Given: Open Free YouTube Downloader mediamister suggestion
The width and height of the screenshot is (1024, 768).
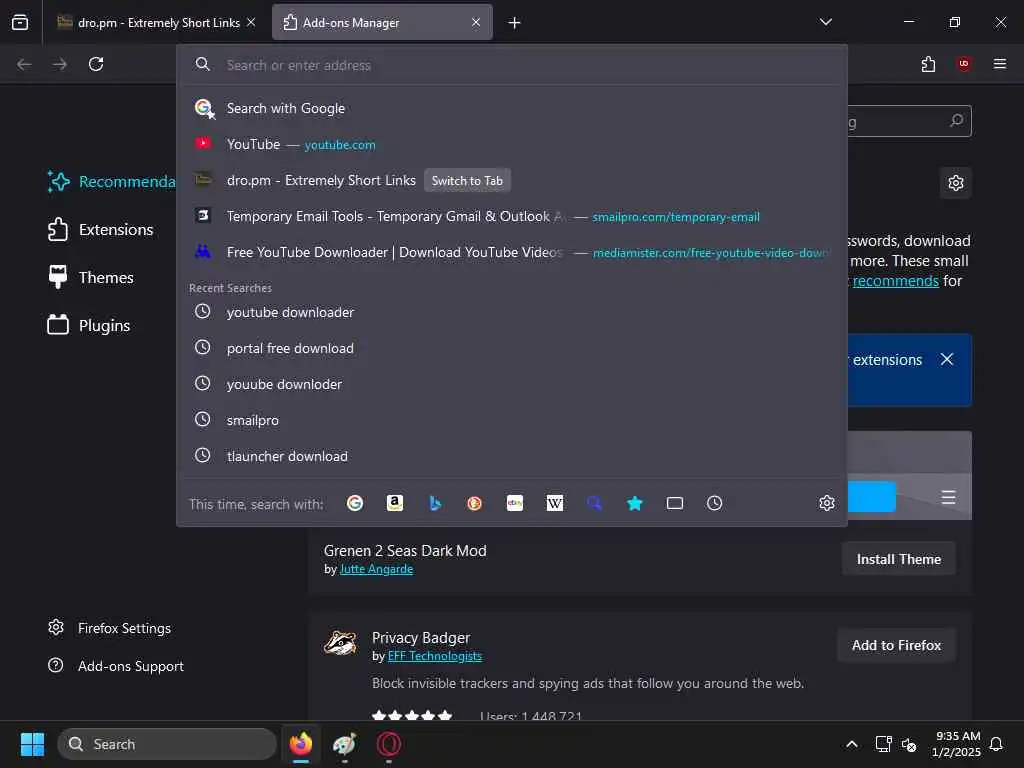Looking at the screenshot, I should [512, 252].
